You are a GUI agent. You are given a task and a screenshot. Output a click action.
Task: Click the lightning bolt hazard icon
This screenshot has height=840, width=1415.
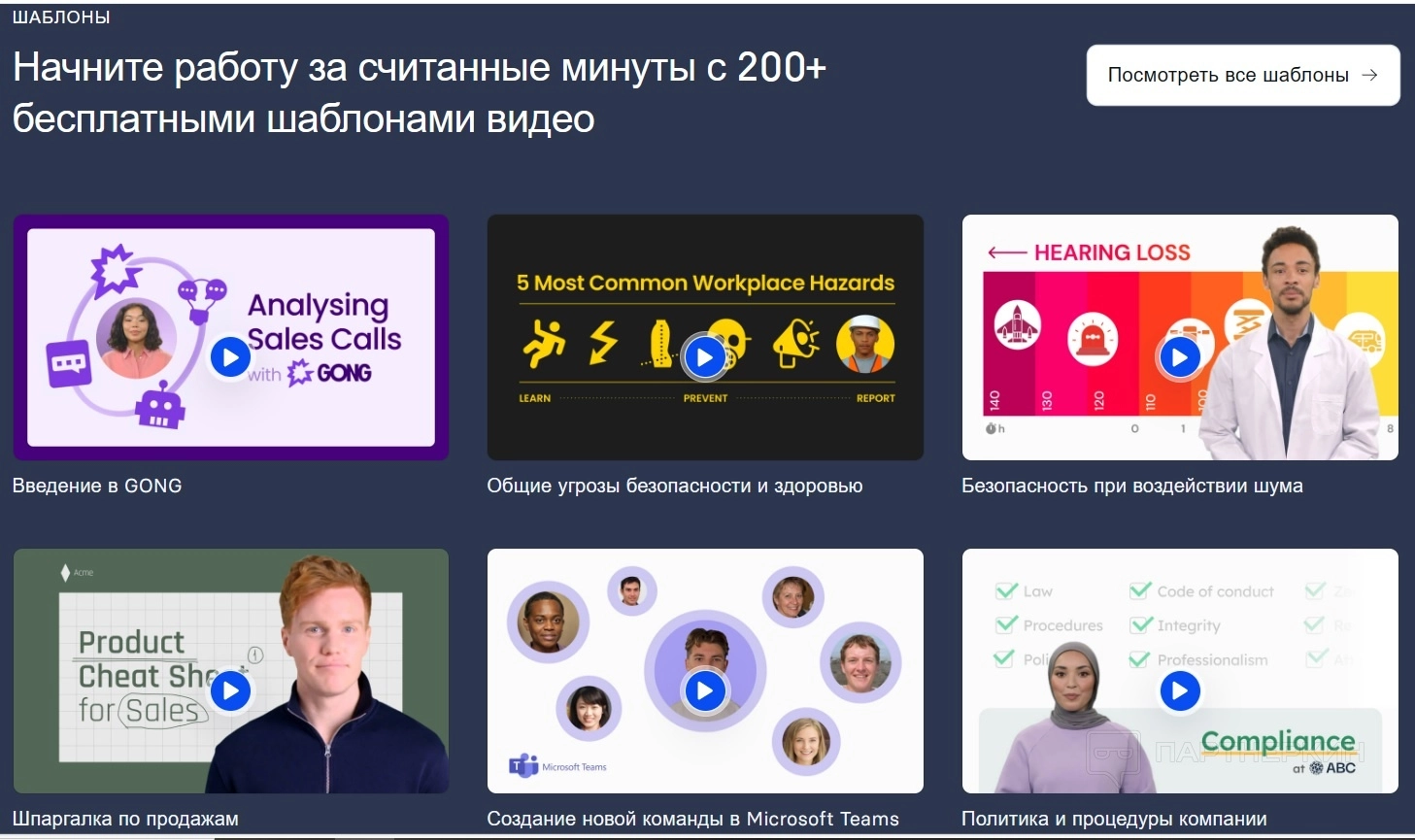604,343
